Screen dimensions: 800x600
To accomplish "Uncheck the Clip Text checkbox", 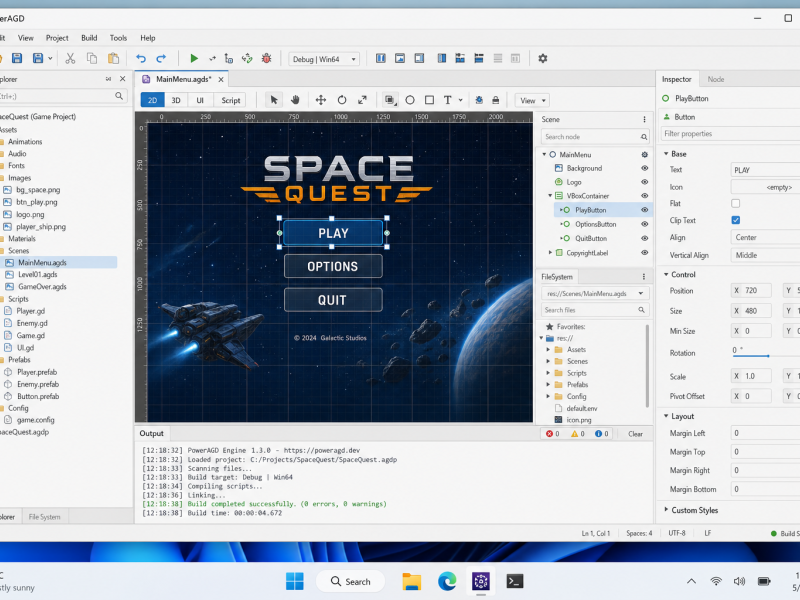I will coord(735,220).
